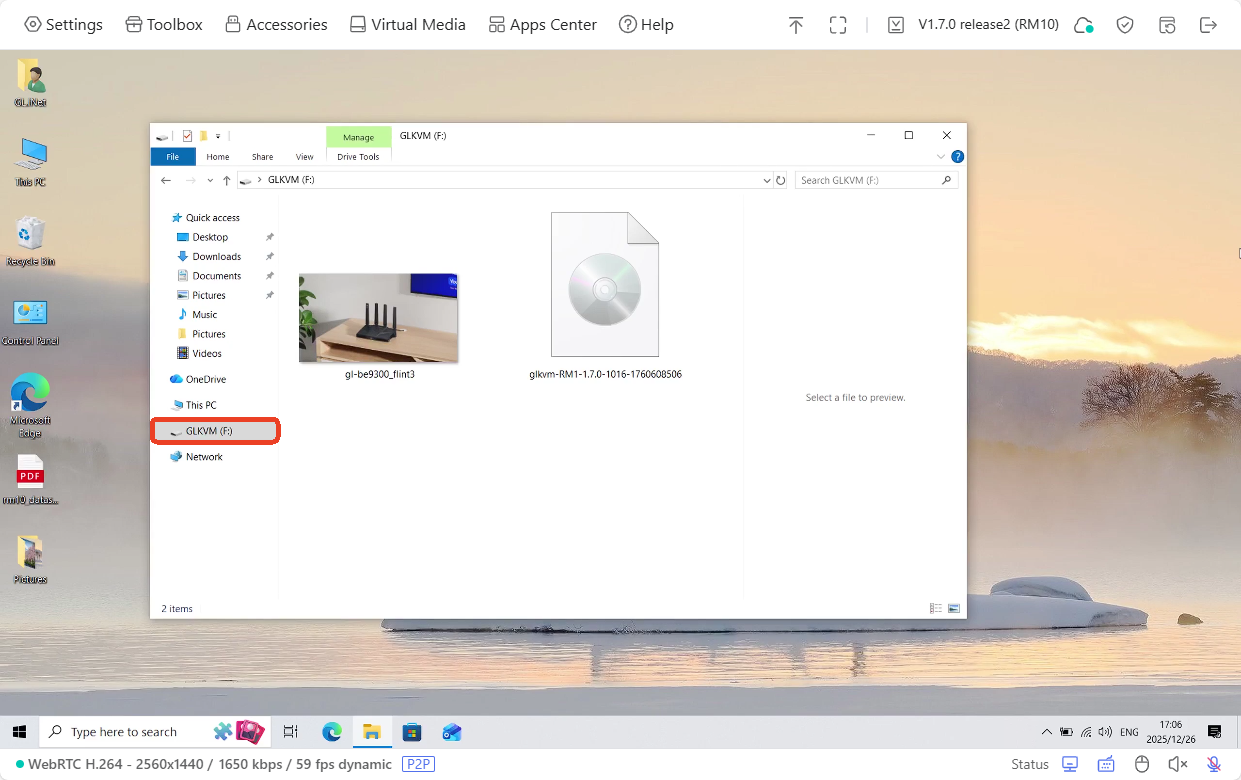Open Microsoft Edge from the taskbar

(x=332, y=731)
